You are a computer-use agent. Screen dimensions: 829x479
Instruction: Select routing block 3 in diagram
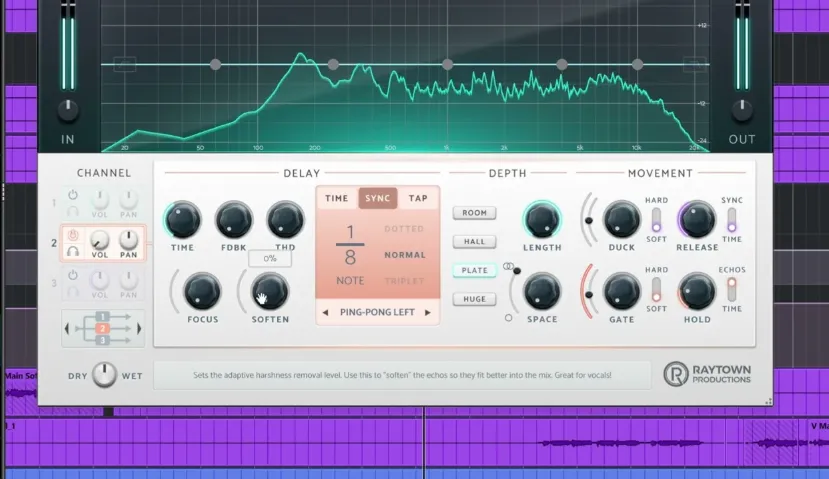click(103, 340)
